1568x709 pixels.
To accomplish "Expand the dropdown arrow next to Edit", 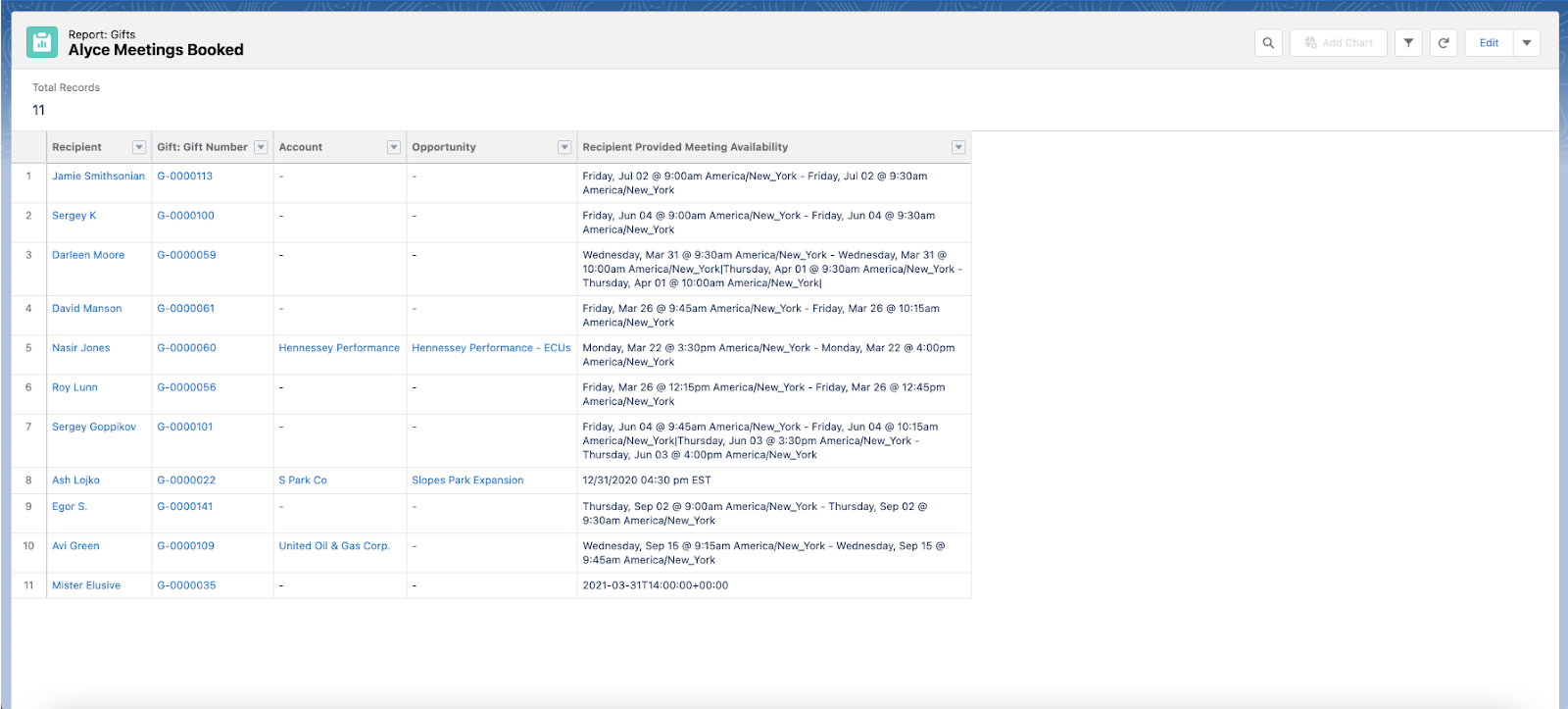I will tap(1527, 43).
